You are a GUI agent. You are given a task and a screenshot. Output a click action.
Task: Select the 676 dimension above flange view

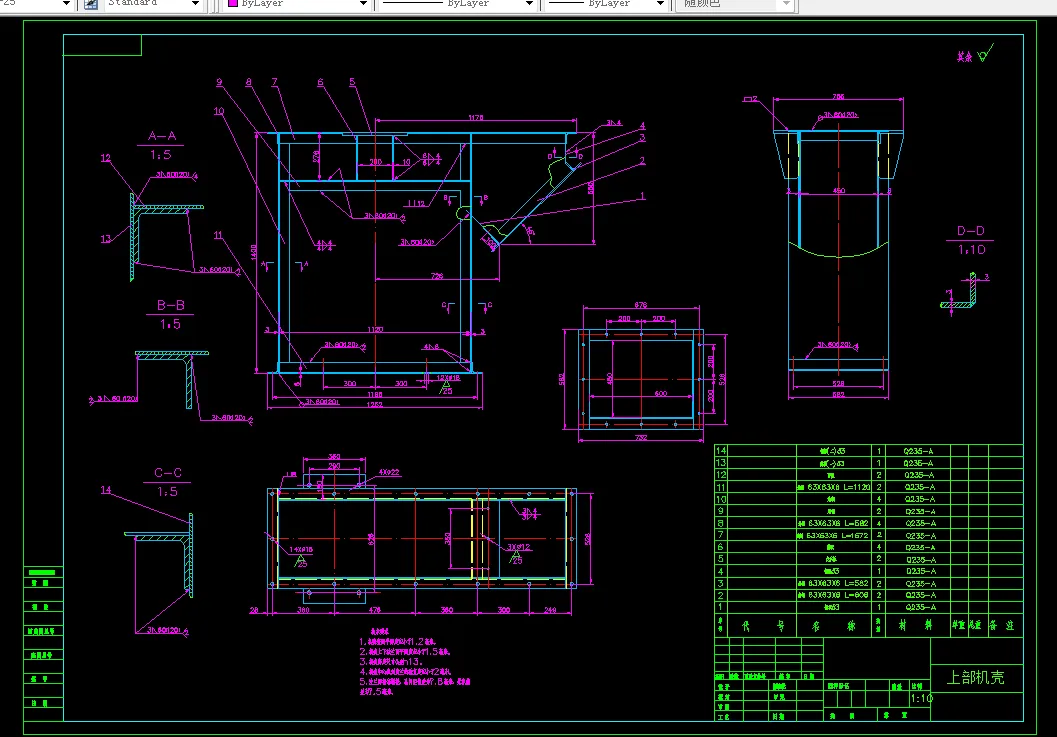(x=640, y=305)
